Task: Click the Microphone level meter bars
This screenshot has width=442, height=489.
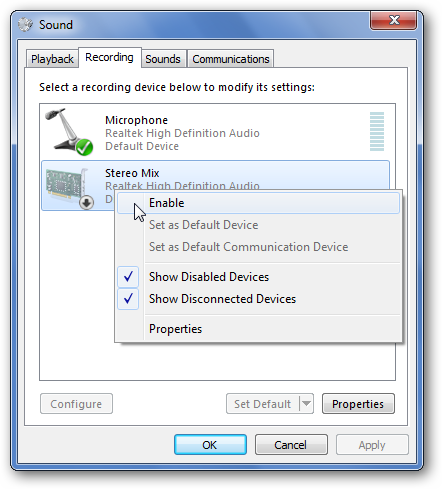Action: pos(377,131)
